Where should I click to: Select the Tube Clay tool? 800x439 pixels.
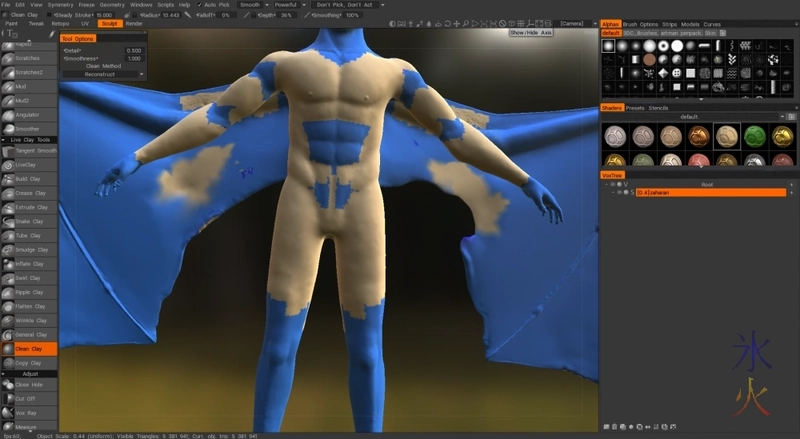point(29,236)
